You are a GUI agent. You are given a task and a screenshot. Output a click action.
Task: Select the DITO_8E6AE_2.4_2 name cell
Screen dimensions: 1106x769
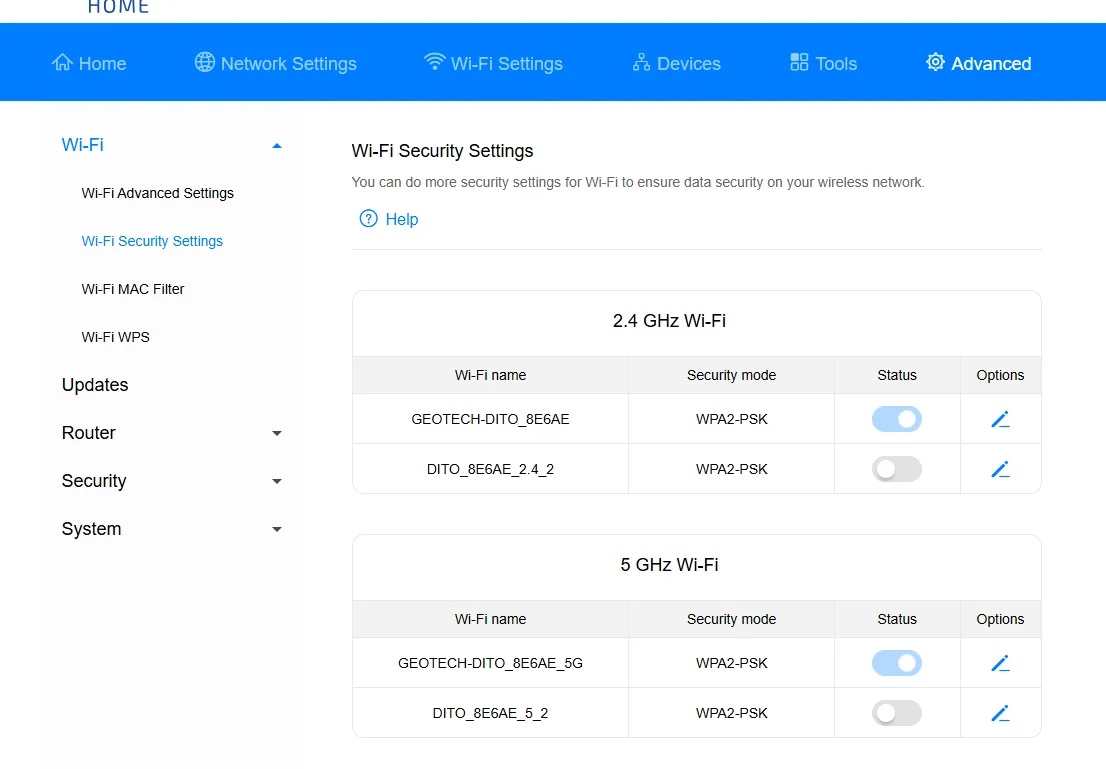point(490,469)
